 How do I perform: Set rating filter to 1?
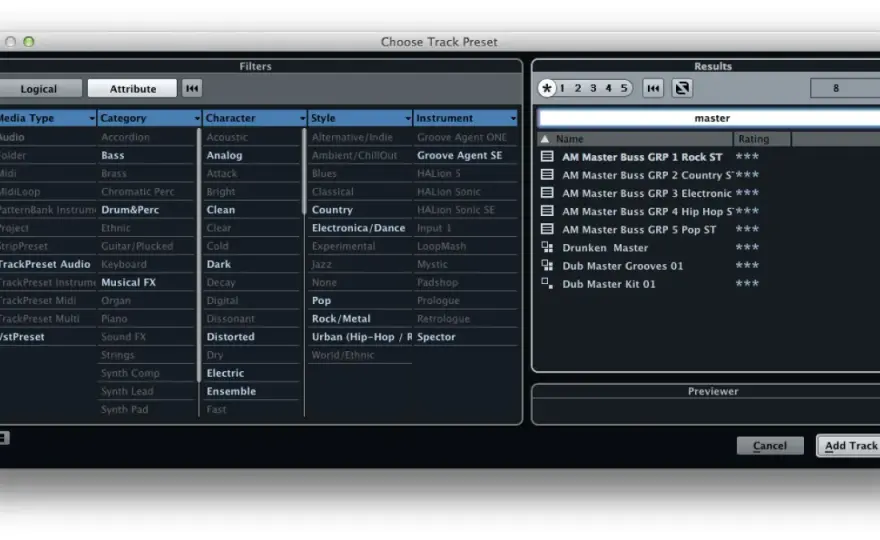[x=562, y=88]
